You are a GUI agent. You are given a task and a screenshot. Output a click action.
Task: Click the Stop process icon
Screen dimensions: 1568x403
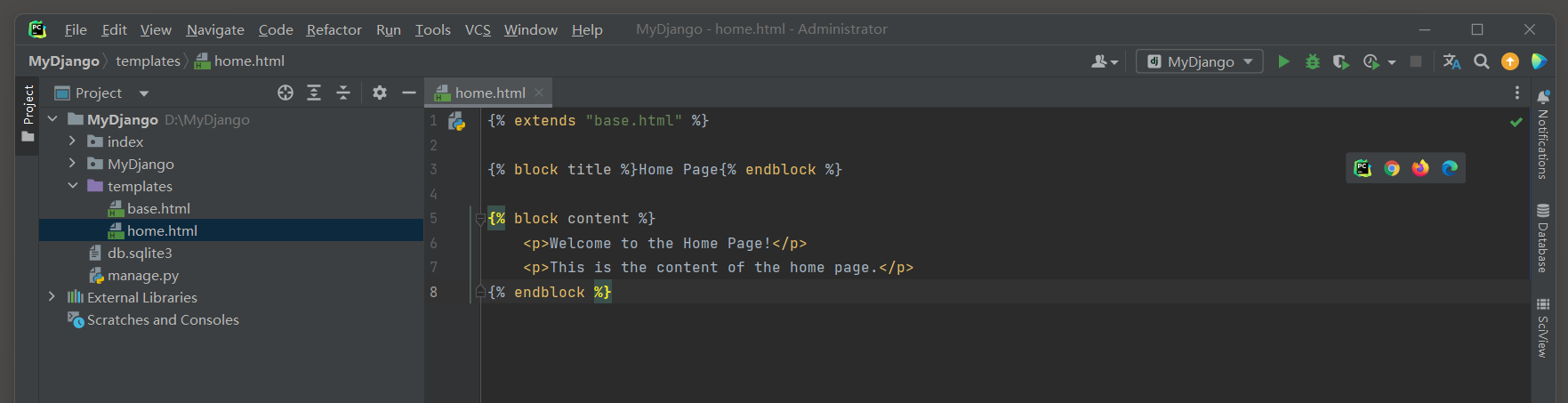click(x=1416, y=61)
